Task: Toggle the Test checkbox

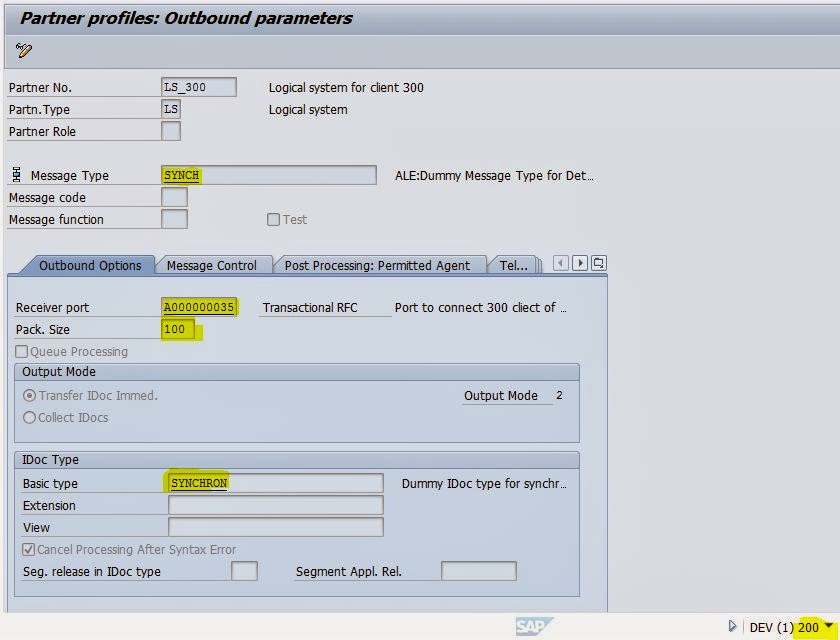Action: coord(273,220)
